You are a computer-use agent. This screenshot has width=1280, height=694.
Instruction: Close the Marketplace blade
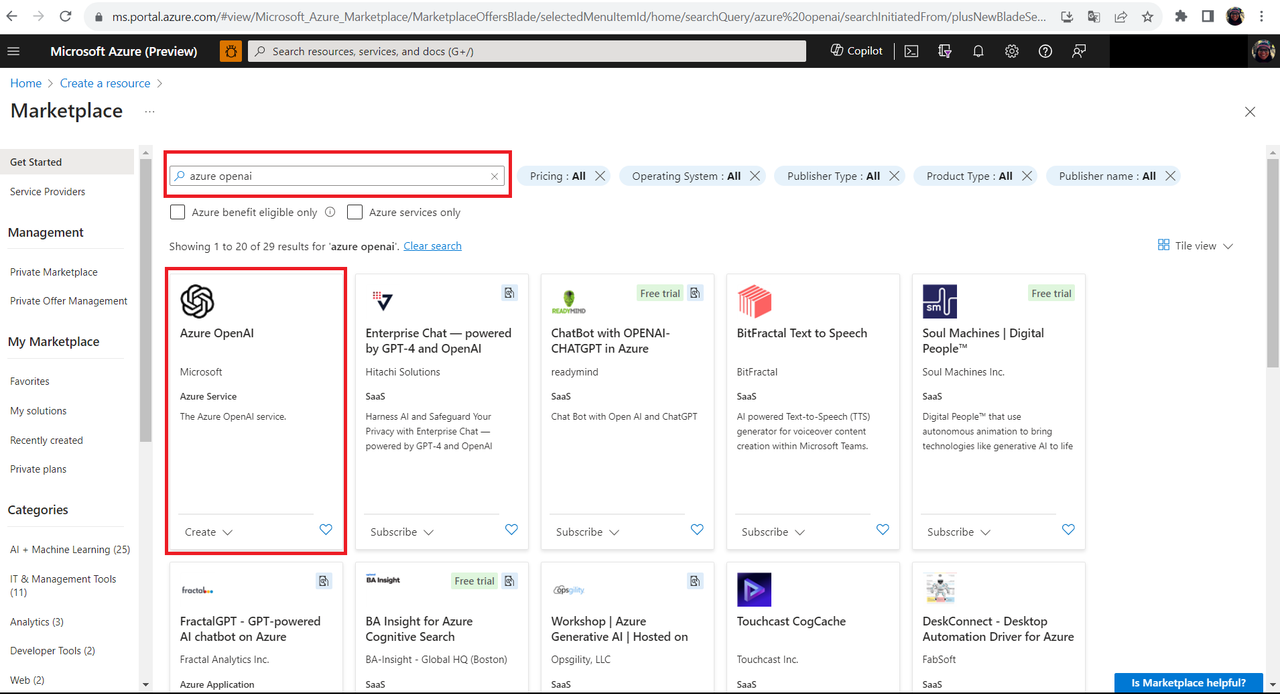coord(1250,112)
